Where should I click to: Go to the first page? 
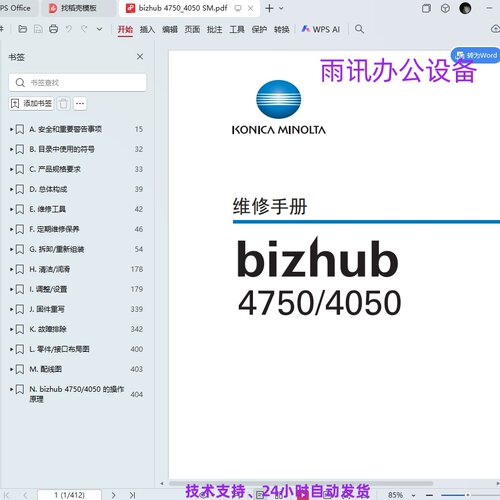7,495
